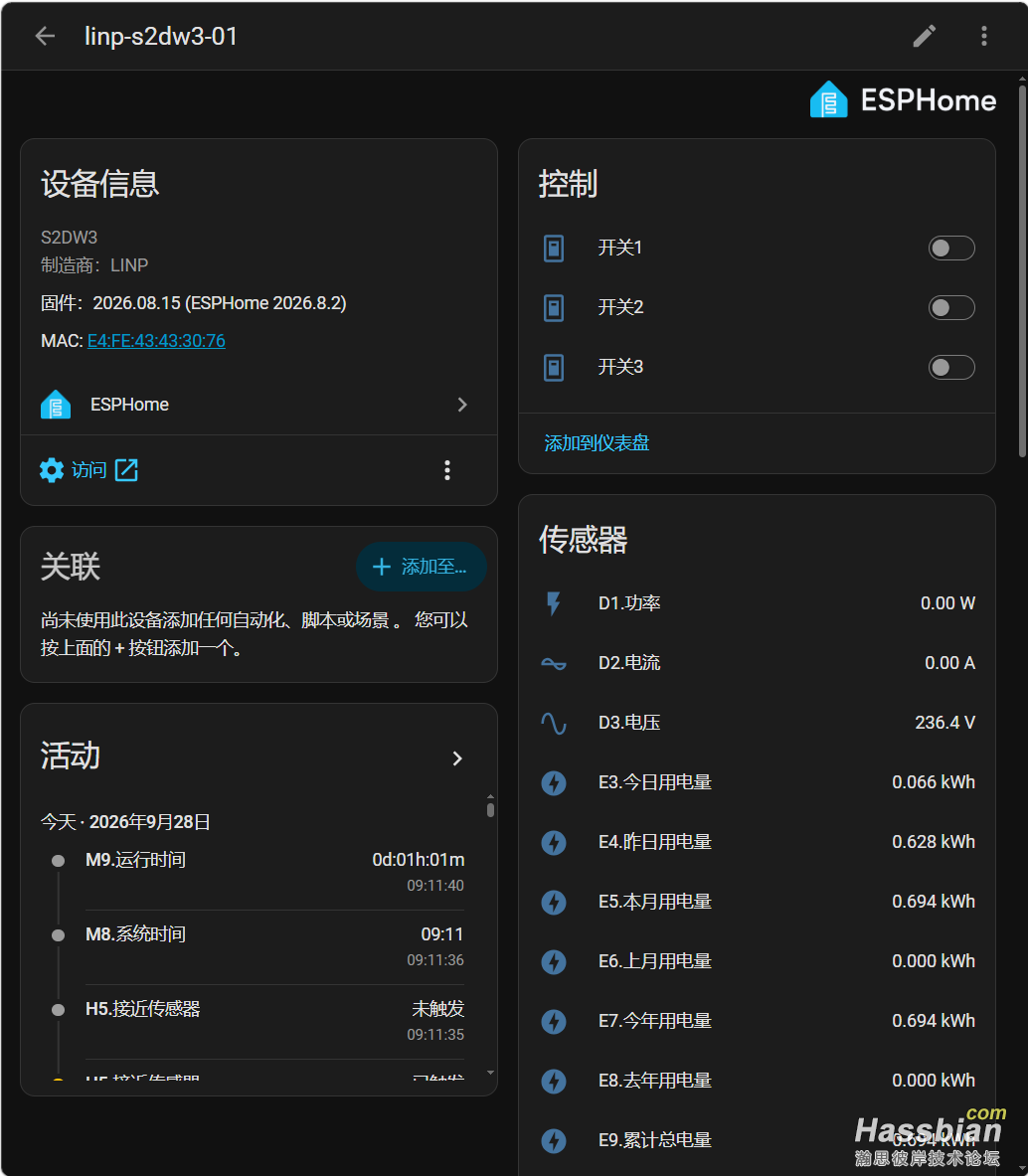Click the E4.昨日用电量 energy icon
This screenshot has width=1028, height=1176.
tap(554, 842)
